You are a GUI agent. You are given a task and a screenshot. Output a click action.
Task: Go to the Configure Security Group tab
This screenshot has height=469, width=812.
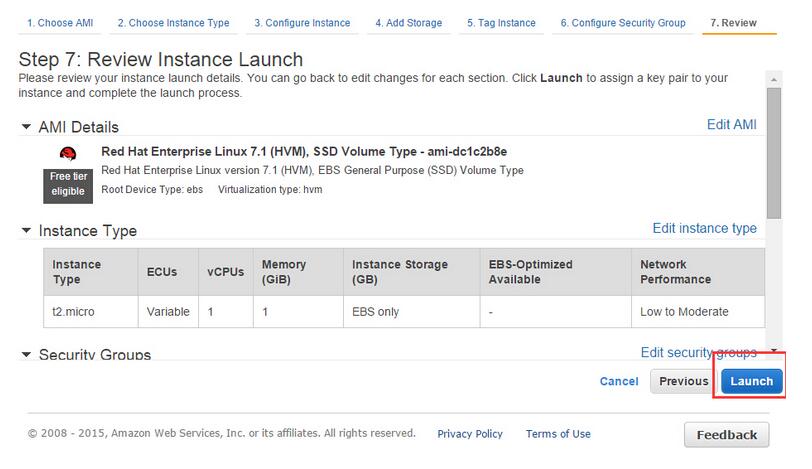click(622, 23)
